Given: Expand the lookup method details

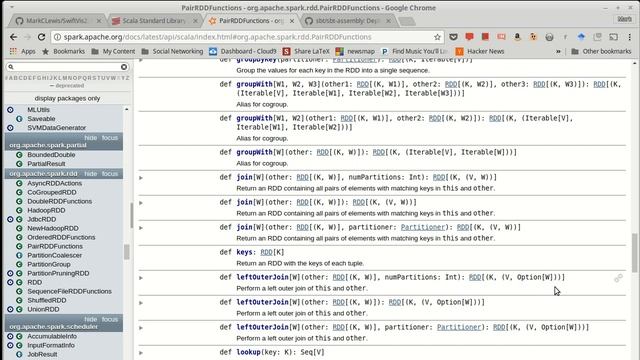Looking at the screenshot, I should pyautogui.click(x=141, y=352).
